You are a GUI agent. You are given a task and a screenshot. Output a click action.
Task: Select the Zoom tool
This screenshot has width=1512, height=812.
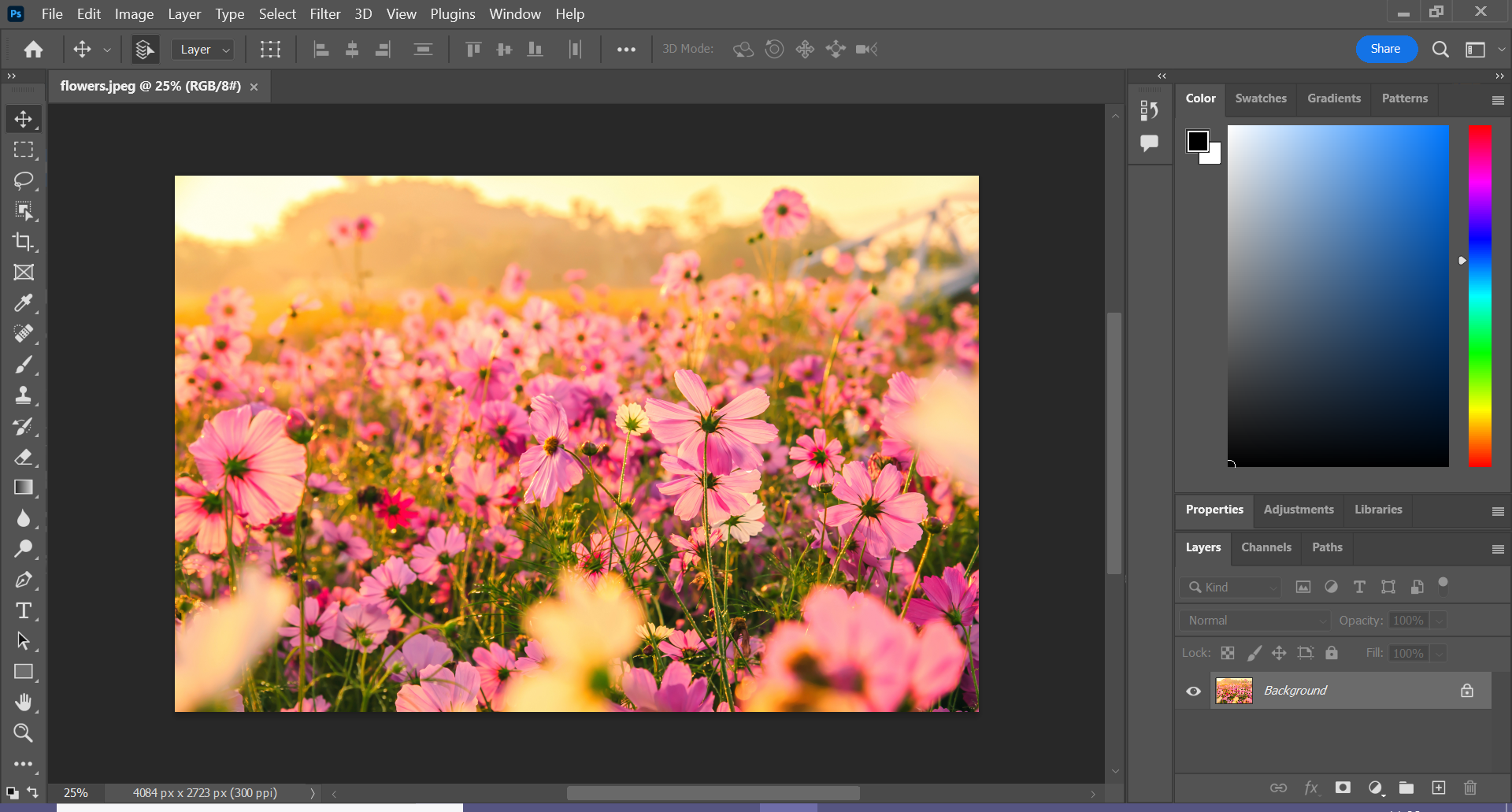click(x=24, y=733)
